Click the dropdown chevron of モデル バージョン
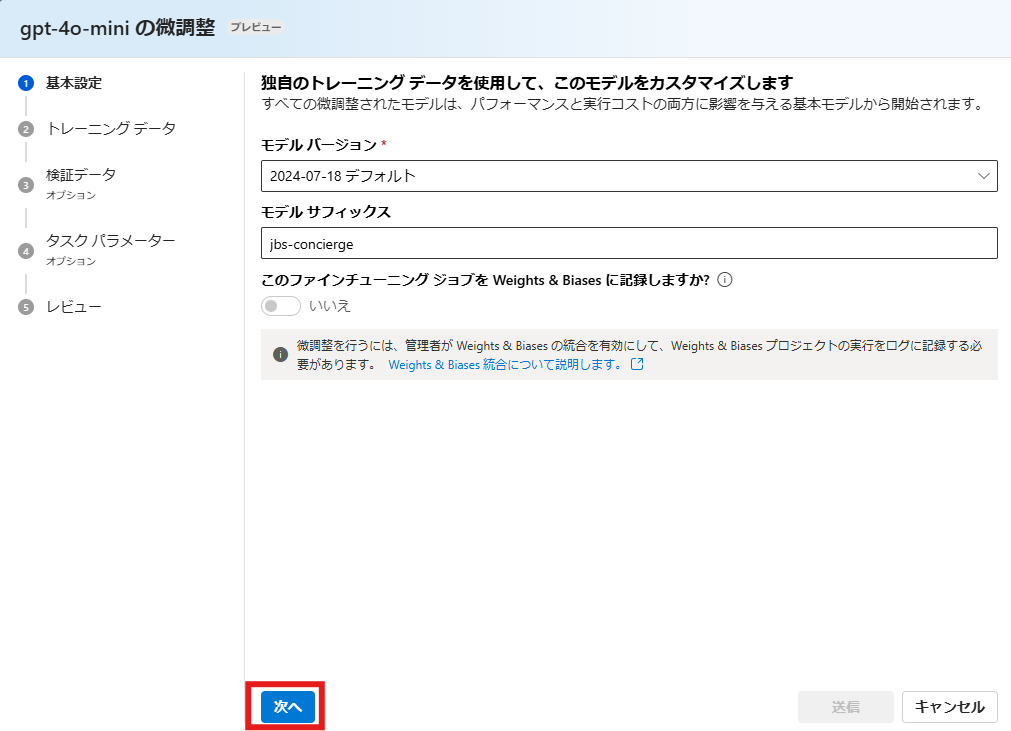This screenshot has width=1011, height=731. click(x=983, y=176)
